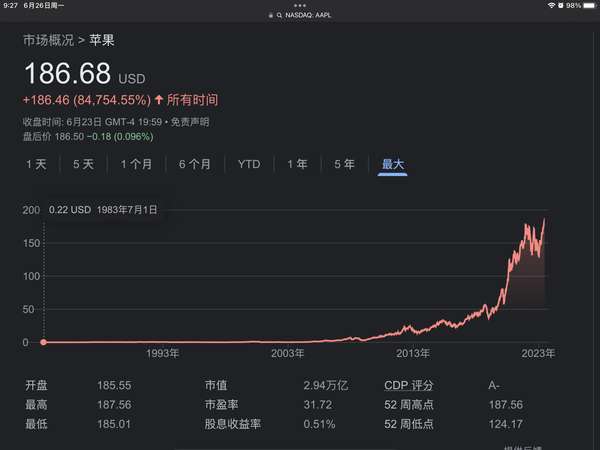Click the chart line peak near 2023
600x450 pixels.
tap(544, 219)
